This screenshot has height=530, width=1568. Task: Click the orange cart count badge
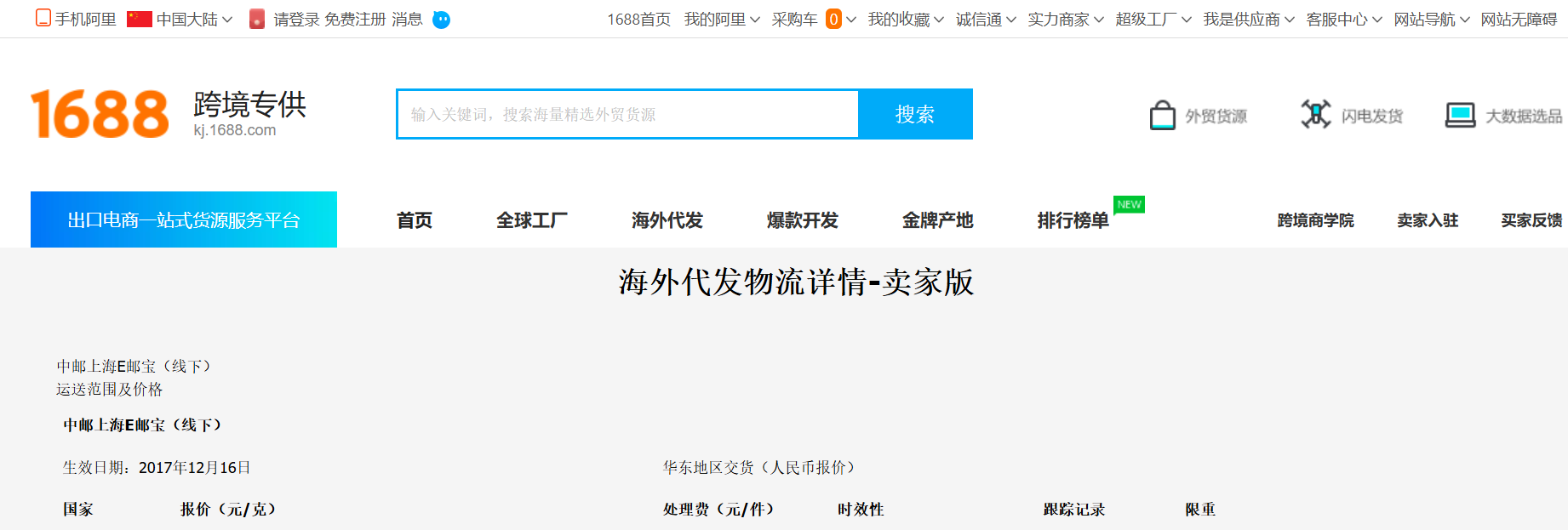pos(833,19)
